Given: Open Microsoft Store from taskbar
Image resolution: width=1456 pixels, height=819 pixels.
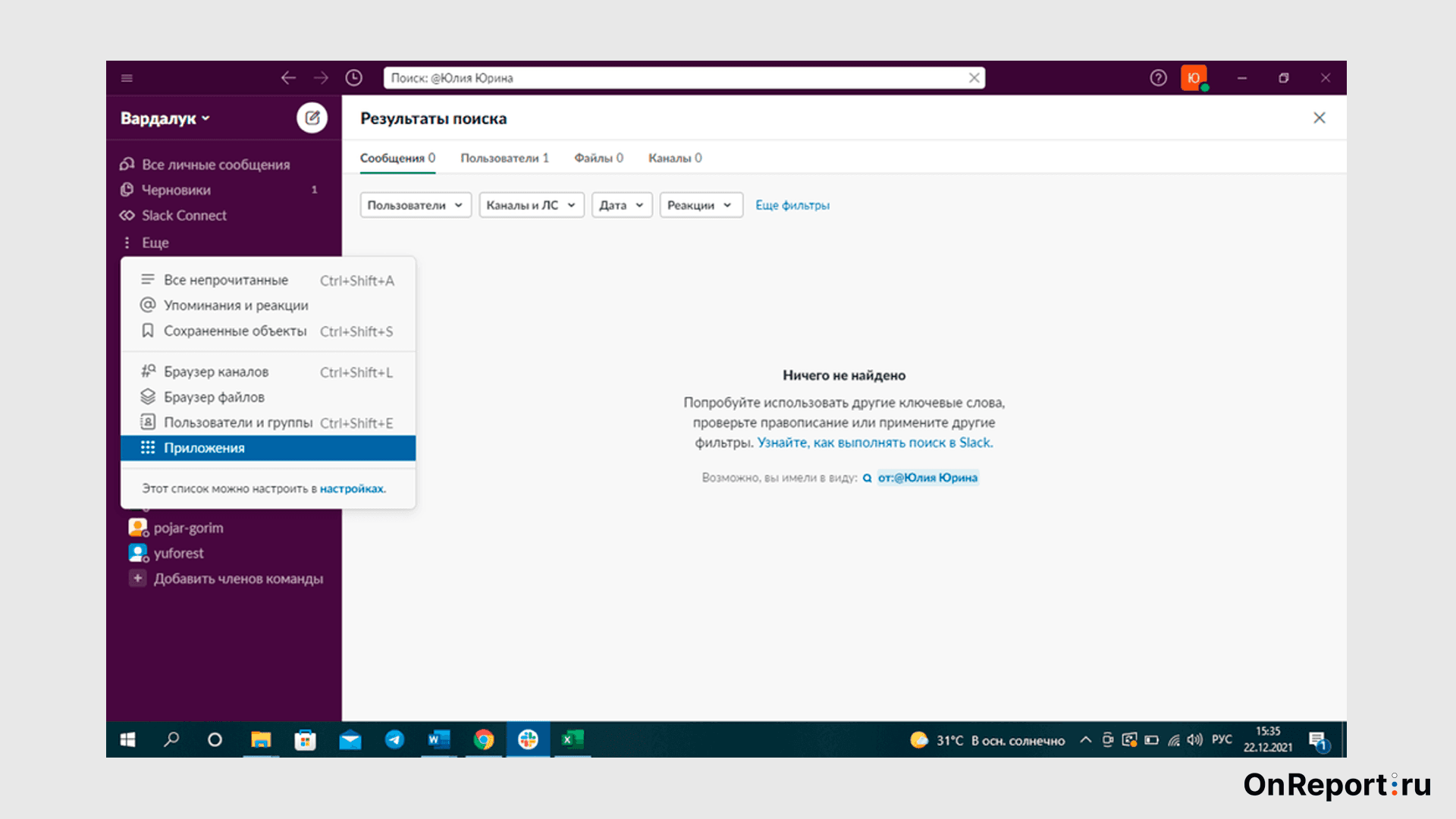Looking at the screenshot, I should (x=306, y=739).
